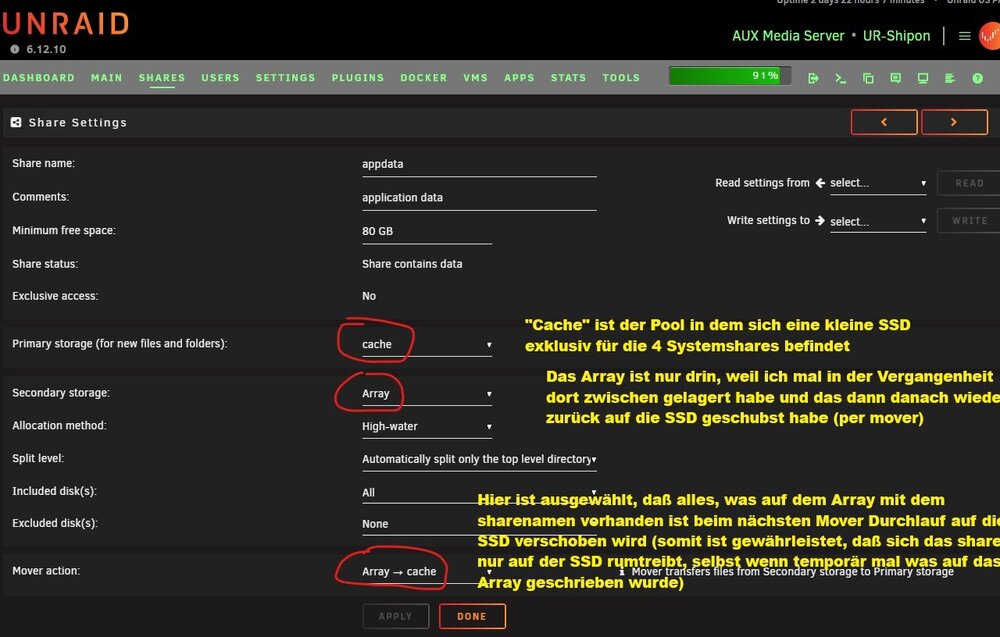Open the Primary storage dropdown showing cache
Viewport: 1000px width, 637px height.
point(427,344)
